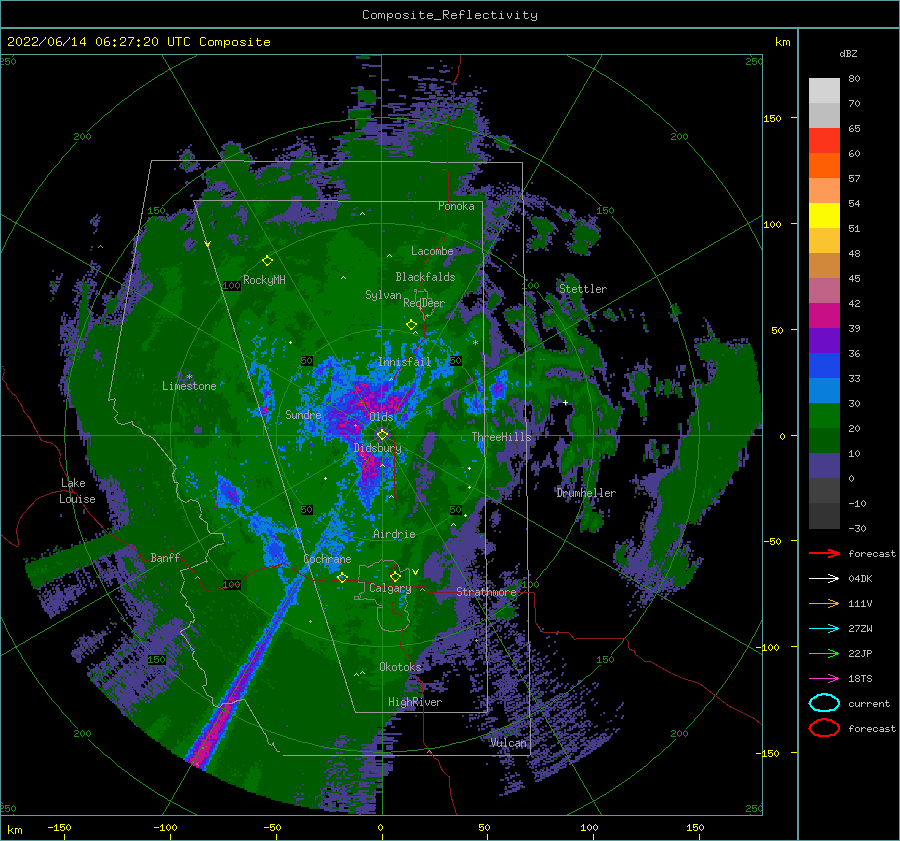Click the Okotoks city label
This screenshot has width=900, height=841.
click(x=400, y=667)
